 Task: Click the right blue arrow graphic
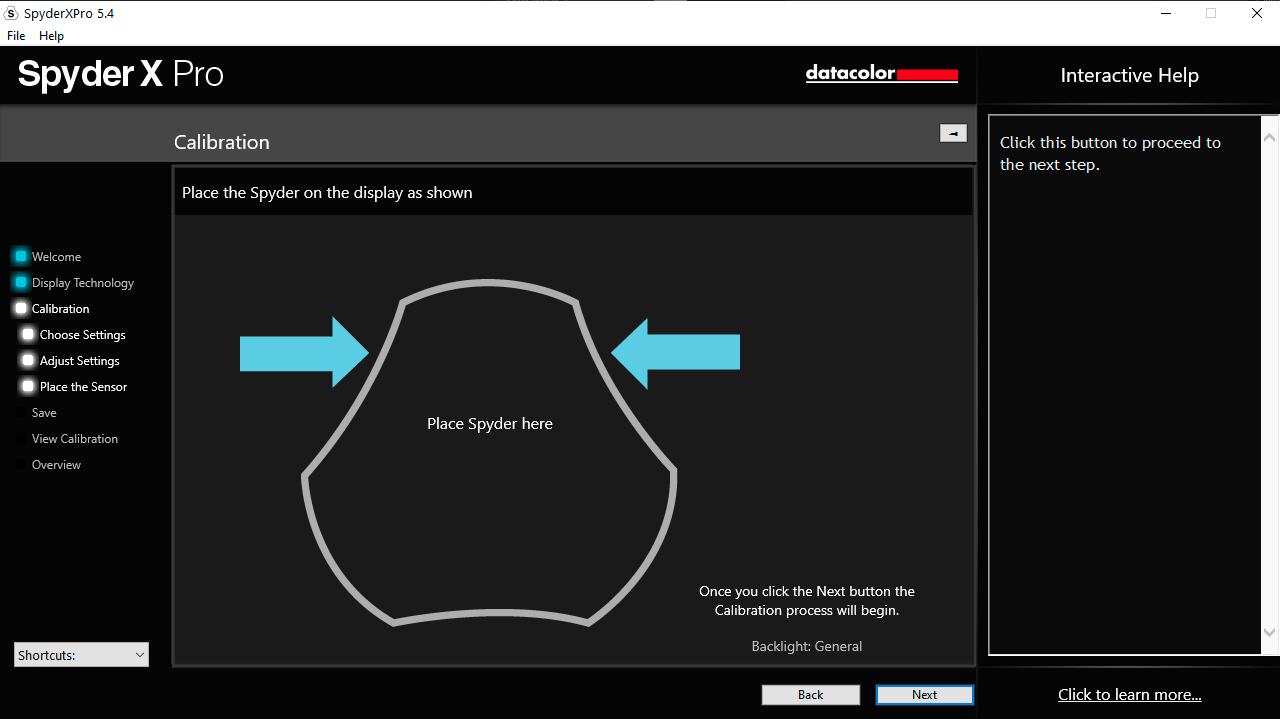pyautogui.click(x=676, y=353)
